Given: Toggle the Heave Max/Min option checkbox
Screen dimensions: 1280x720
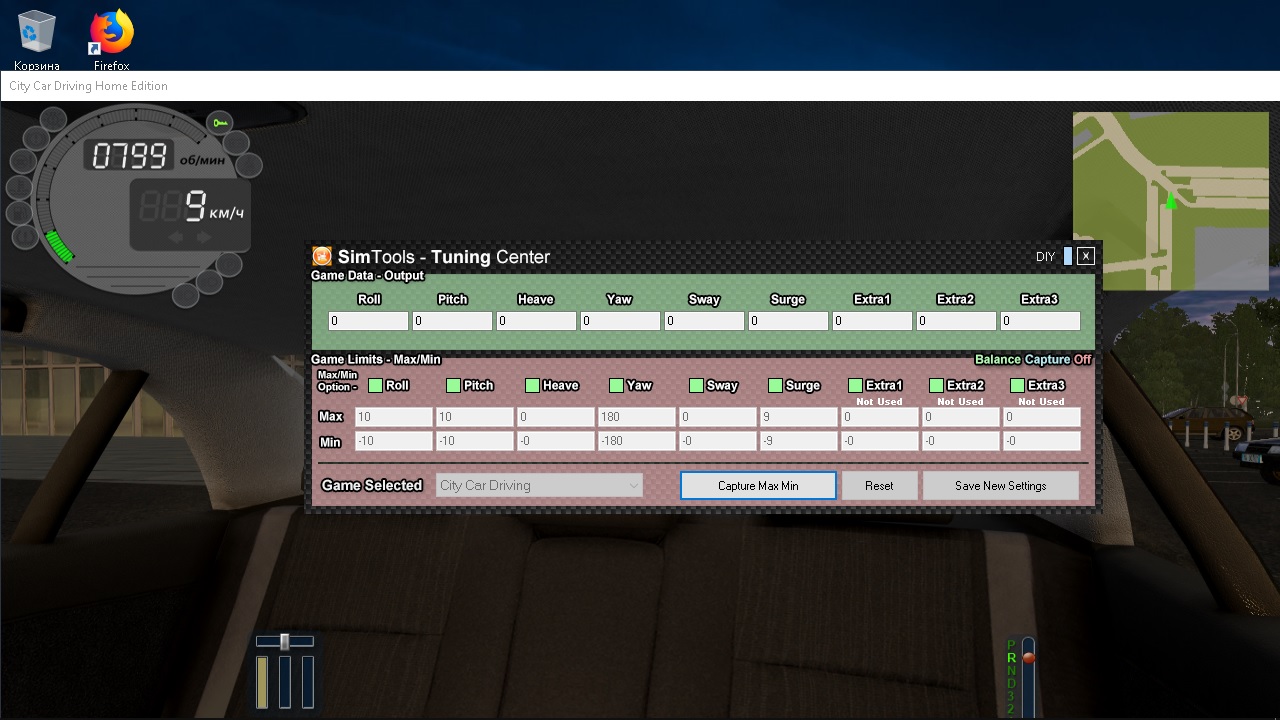Looking at the screenshot, I should pyautogui.click(x=533, y=385).
